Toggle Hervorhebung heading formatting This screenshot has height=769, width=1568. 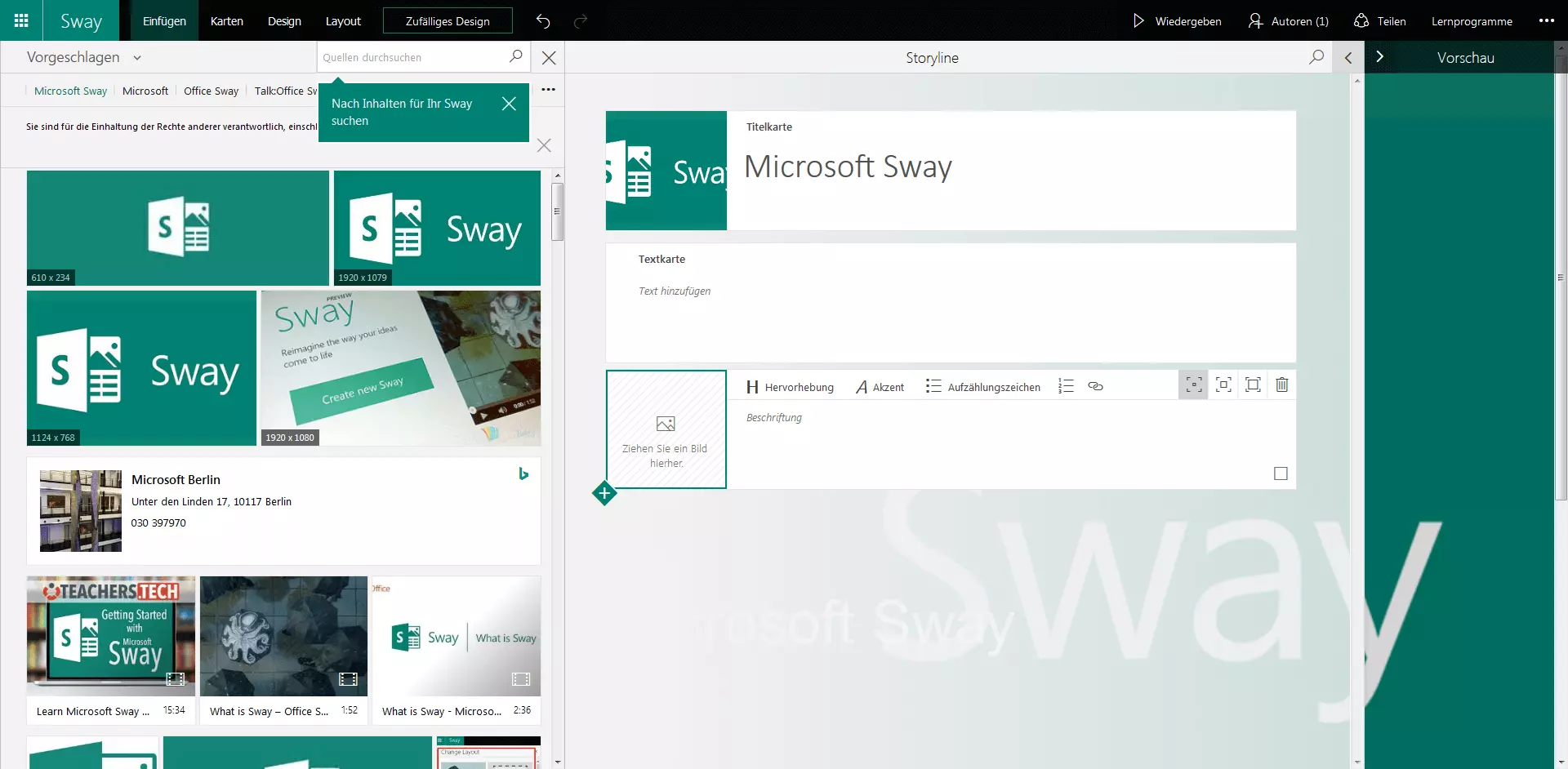[x=790, y=387]
